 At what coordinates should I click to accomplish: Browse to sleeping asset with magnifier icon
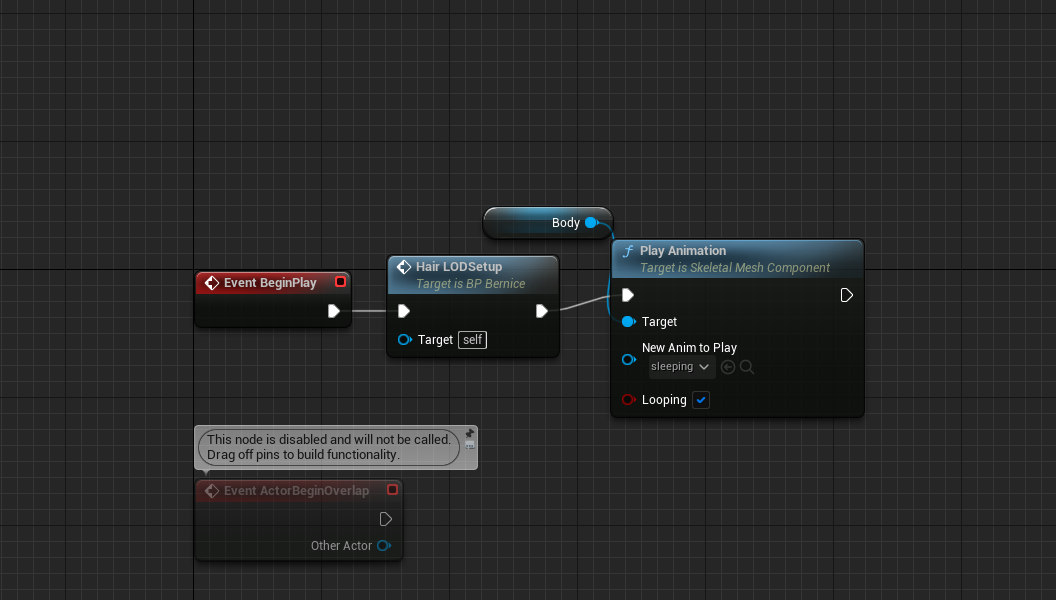pyautogui.click(x=746, y=367)
